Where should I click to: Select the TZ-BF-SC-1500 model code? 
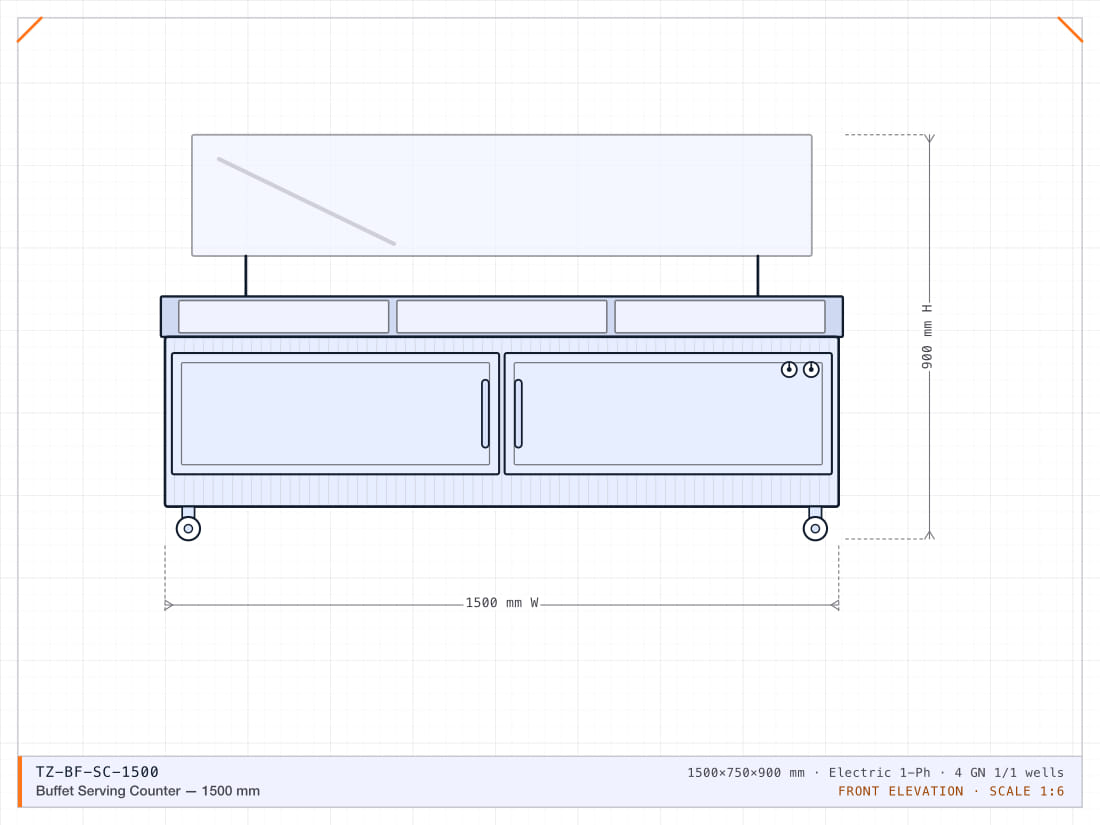tap(97, 772)
